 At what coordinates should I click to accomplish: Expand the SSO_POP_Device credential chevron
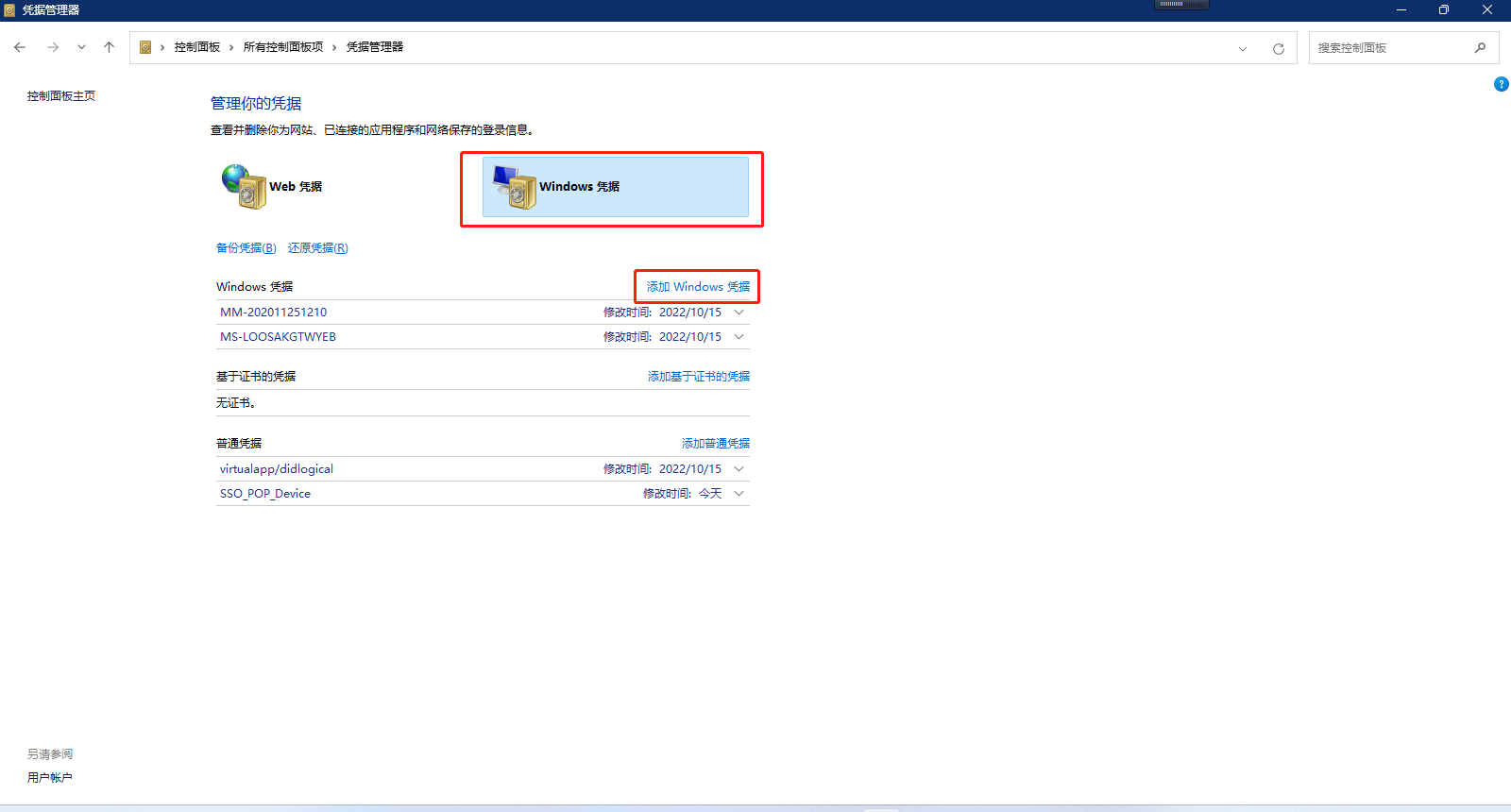(739, 494)
